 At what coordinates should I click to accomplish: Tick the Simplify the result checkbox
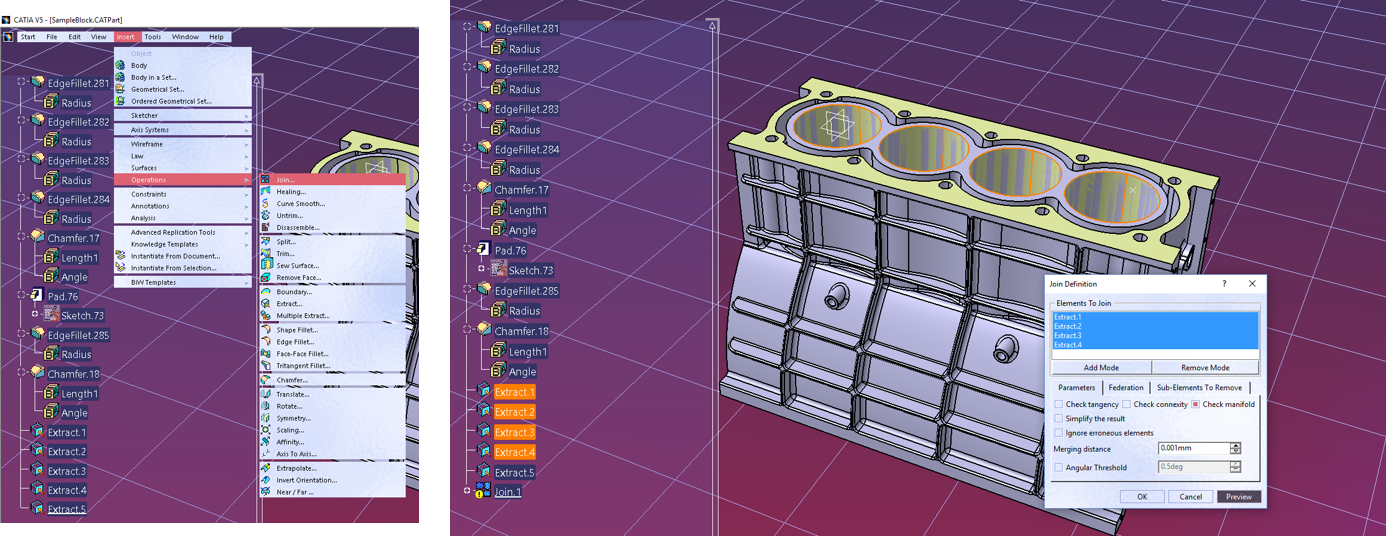tap(1059, 419)
